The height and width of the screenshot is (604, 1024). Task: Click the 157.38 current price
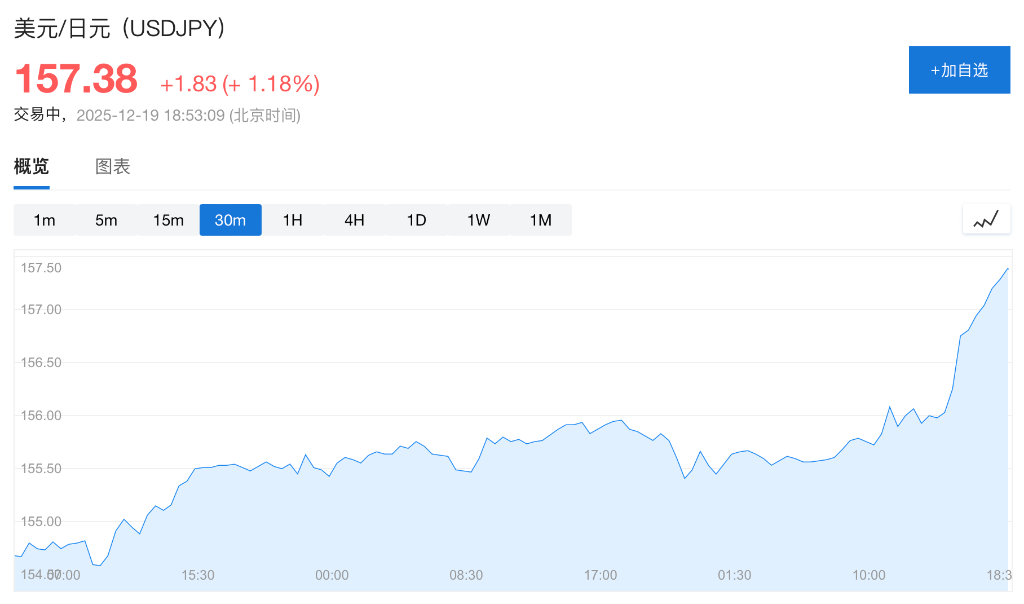[x=75, y=79]
